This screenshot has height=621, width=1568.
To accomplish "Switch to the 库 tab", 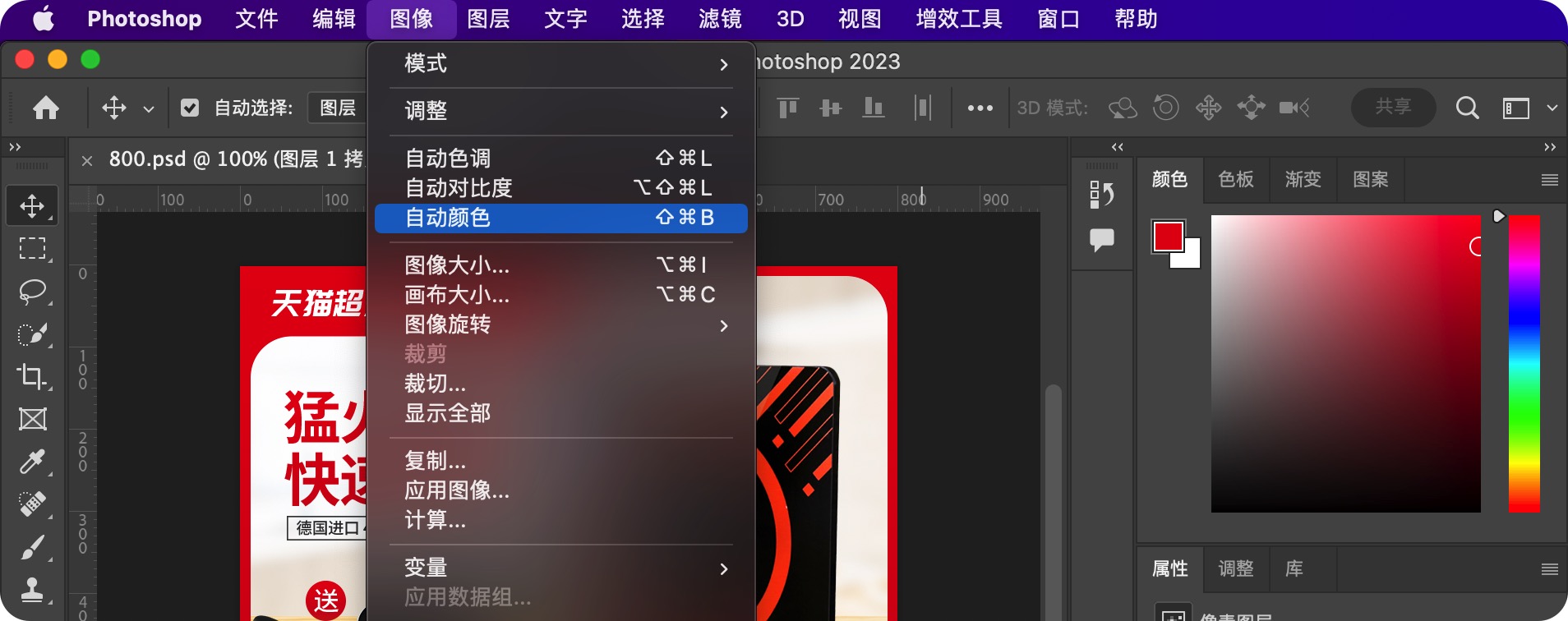I will point(1294,569).
